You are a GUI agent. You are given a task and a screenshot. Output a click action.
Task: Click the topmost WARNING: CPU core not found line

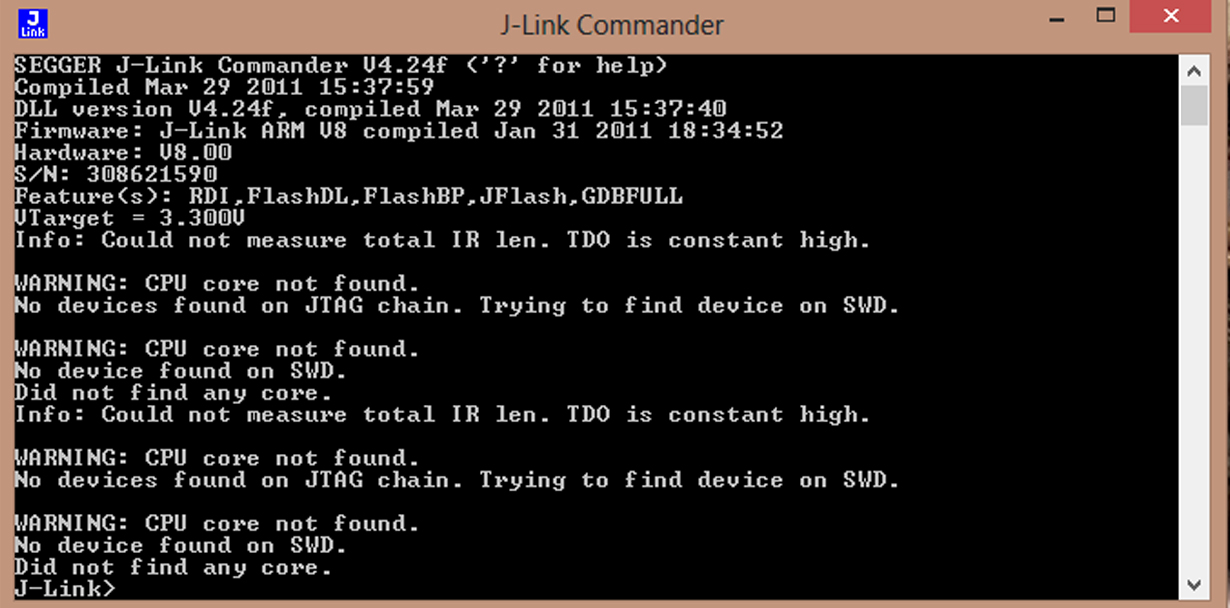pyautogui.click(x=217, y=283)
